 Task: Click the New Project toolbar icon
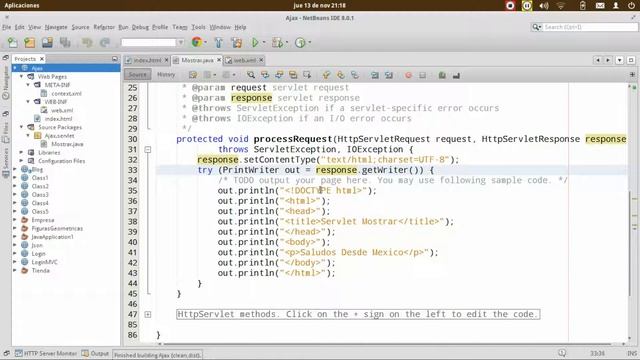[x=29, y=42]
